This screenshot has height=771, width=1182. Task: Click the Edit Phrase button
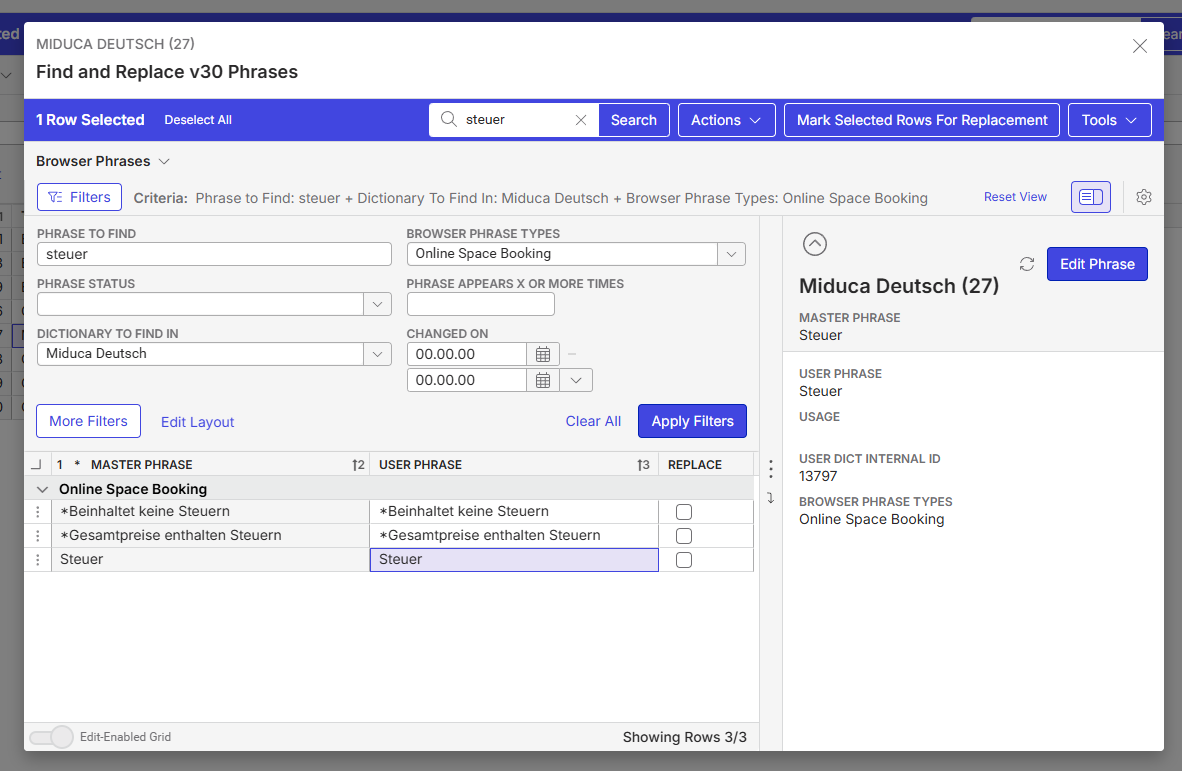(1097, 264)
